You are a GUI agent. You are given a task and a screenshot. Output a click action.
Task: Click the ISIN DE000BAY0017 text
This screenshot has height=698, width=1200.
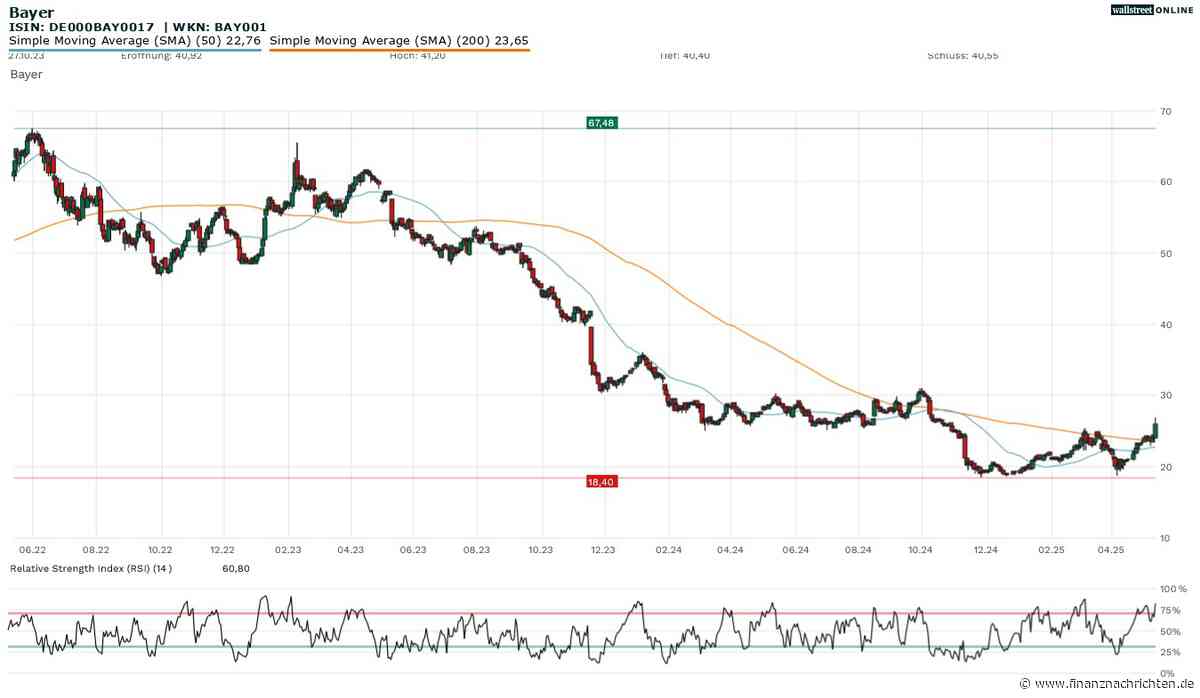click(81, 27)
